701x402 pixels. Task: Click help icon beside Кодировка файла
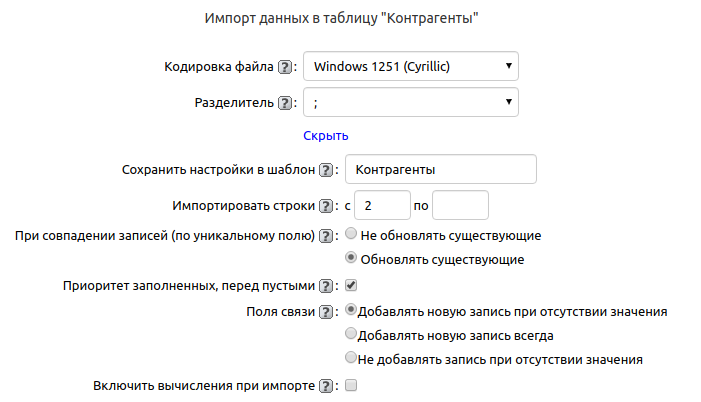tap(285, 67)
